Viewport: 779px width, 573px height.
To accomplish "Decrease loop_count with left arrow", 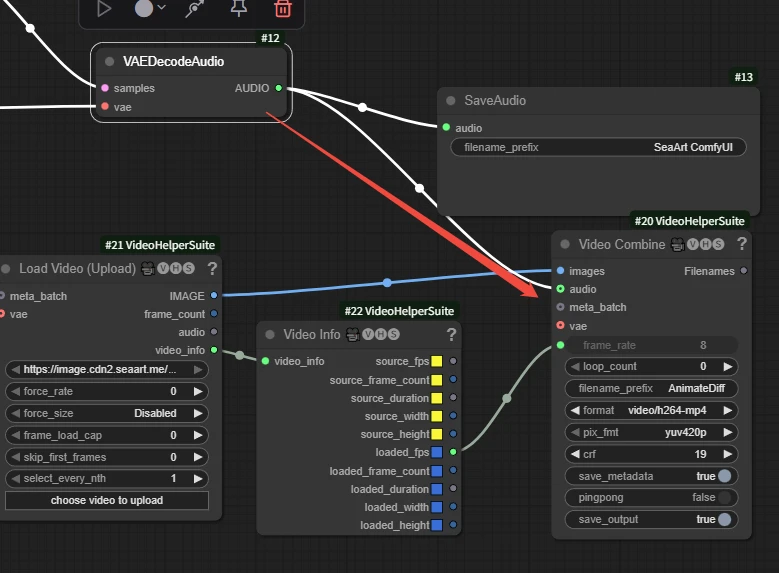I will pos(574,367).
